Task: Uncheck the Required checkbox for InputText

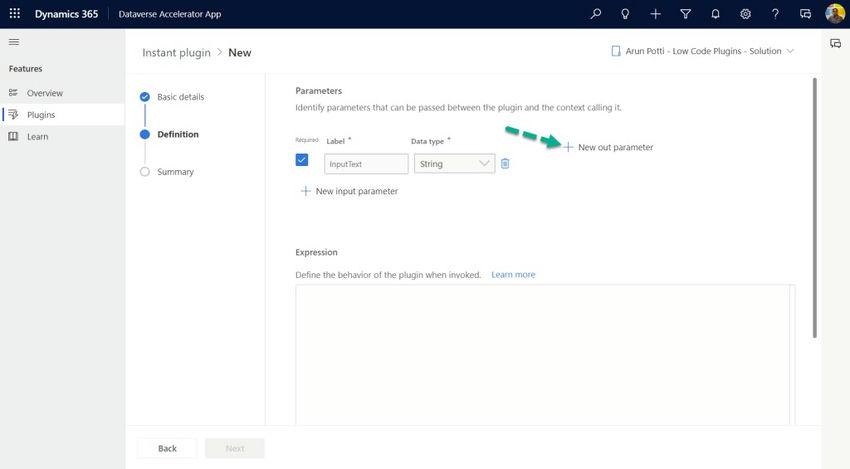Action: [x=302, y=160]
